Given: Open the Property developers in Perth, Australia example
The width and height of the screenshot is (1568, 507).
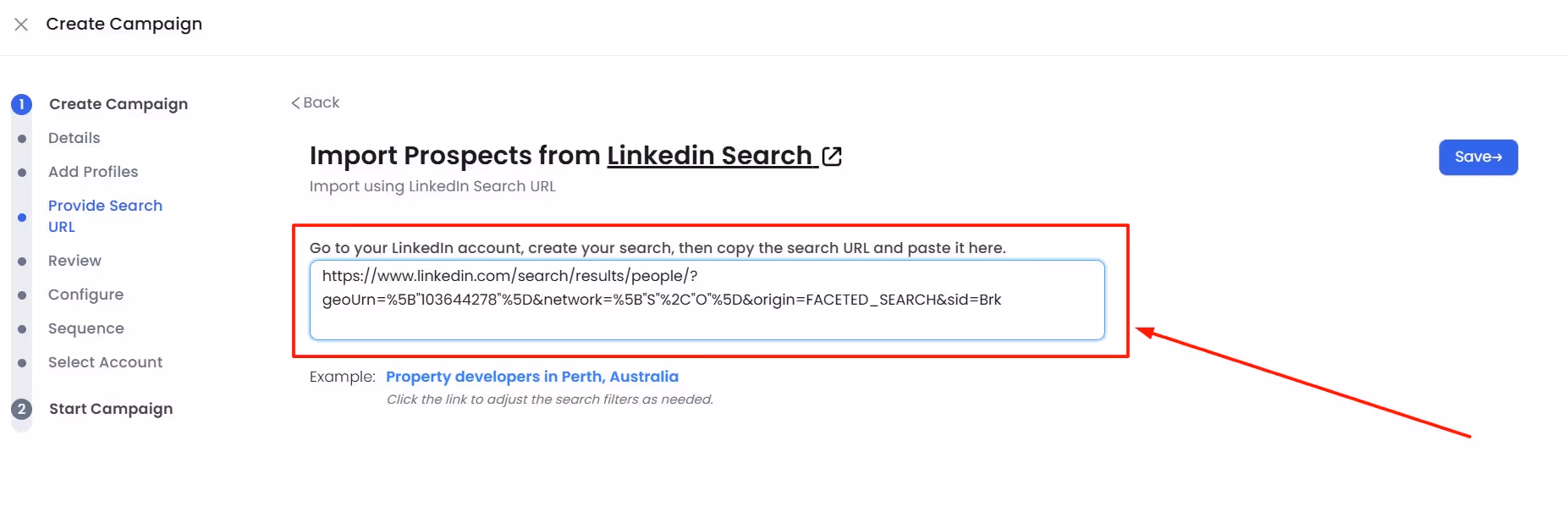Looking at the screenshot, I should pos(532,377).
